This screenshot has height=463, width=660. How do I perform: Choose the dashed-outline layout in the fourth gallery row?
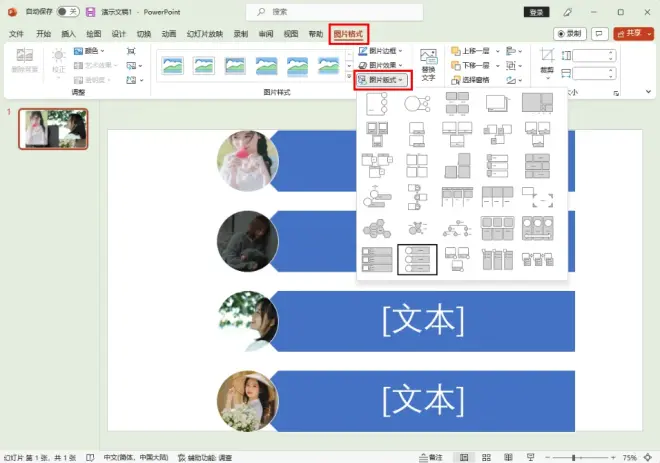click(x=538, y=197)
